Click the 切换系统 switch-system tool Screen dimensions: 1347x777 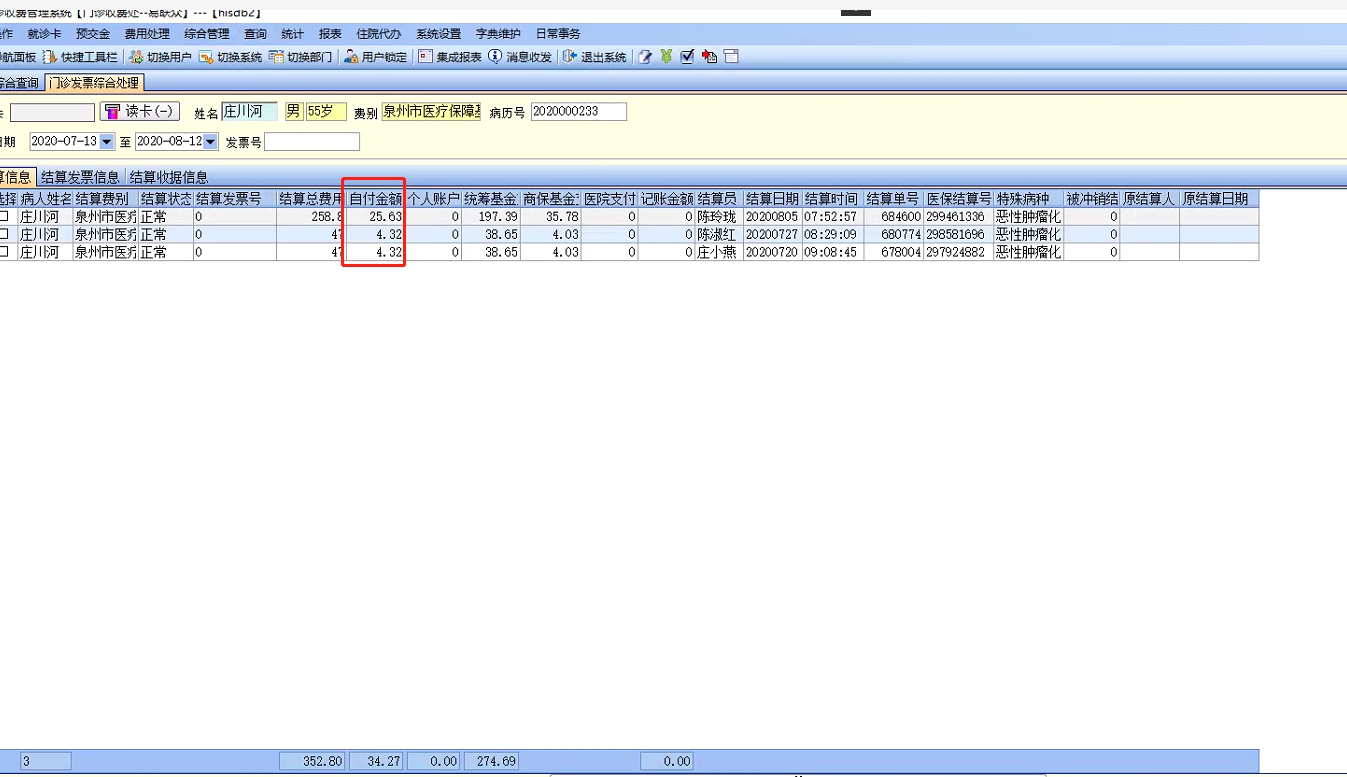pos(230,57)
